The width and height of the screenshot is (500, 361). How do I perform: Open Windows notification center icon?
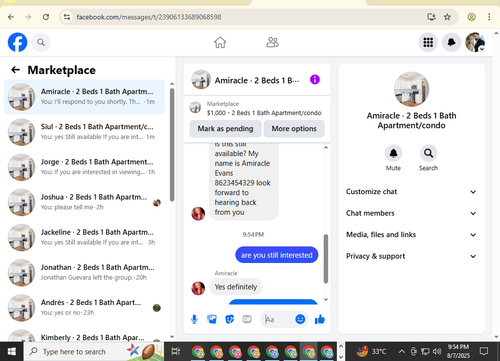coord(484,351)
